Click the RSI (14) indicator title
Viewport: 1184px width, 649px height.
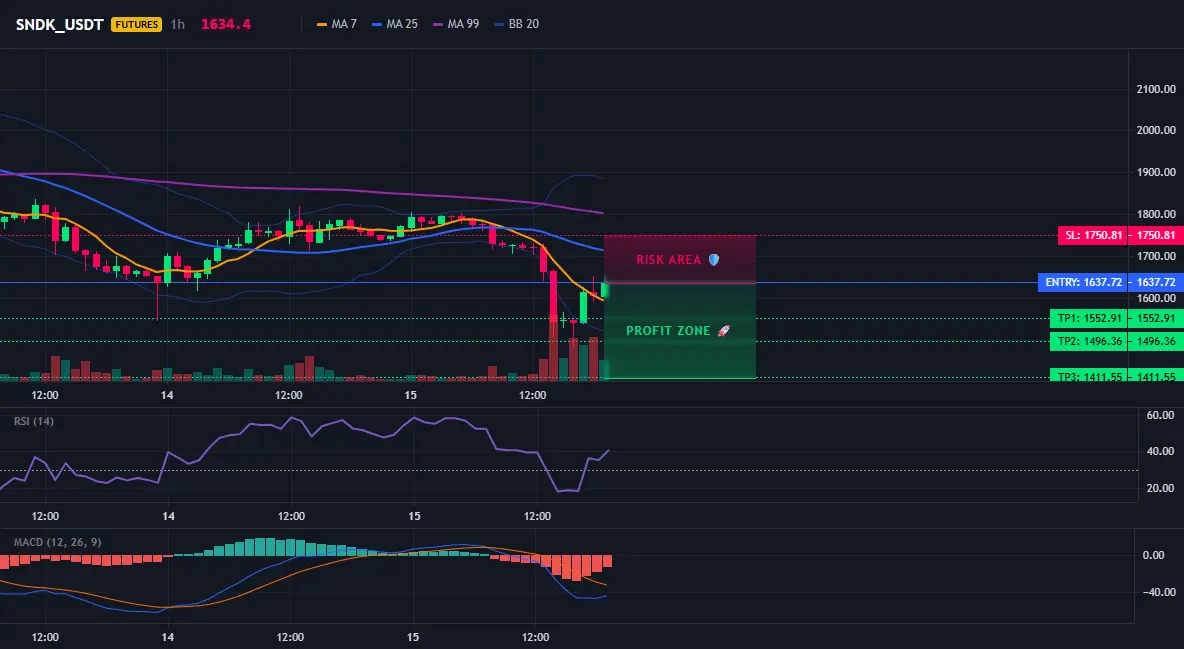[34, 421]
